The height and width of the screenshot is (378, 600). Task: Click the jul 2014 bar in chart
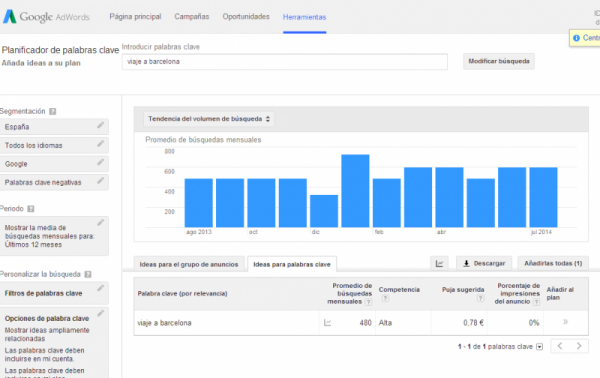pos(543,197)
